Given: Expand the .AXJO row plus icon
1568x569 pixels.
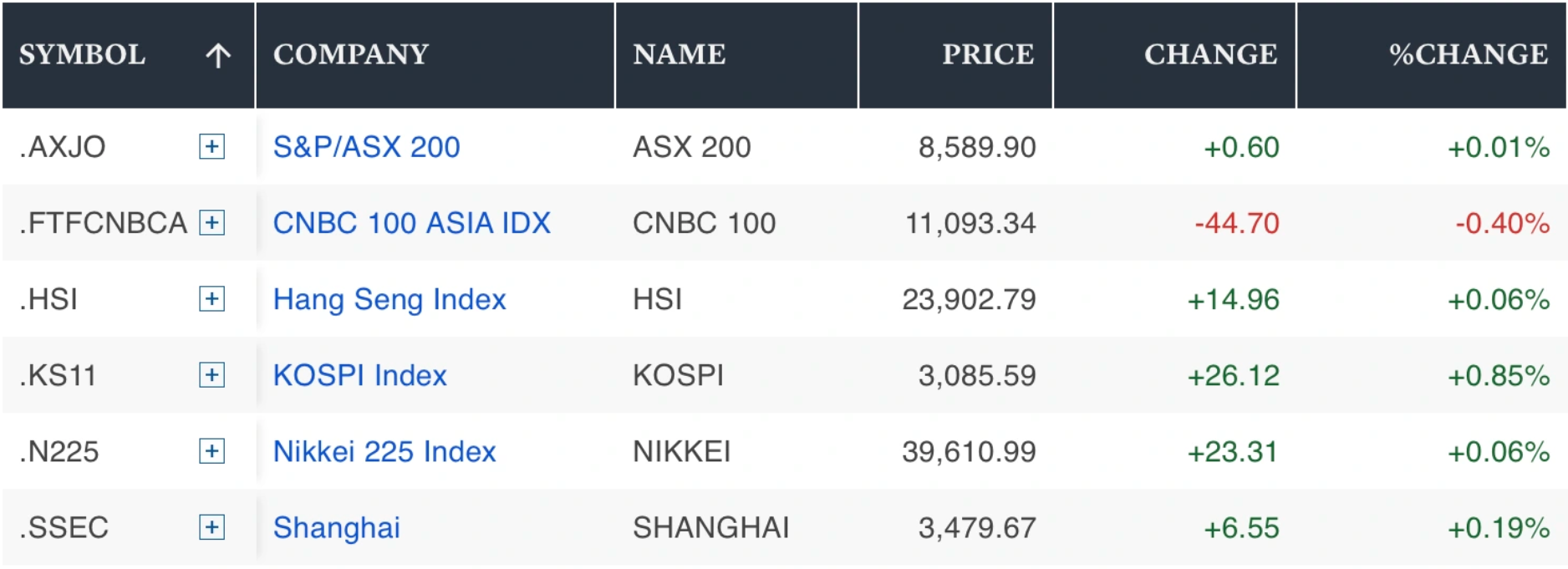Looking at the screenshot, I should tap(212, 147).
